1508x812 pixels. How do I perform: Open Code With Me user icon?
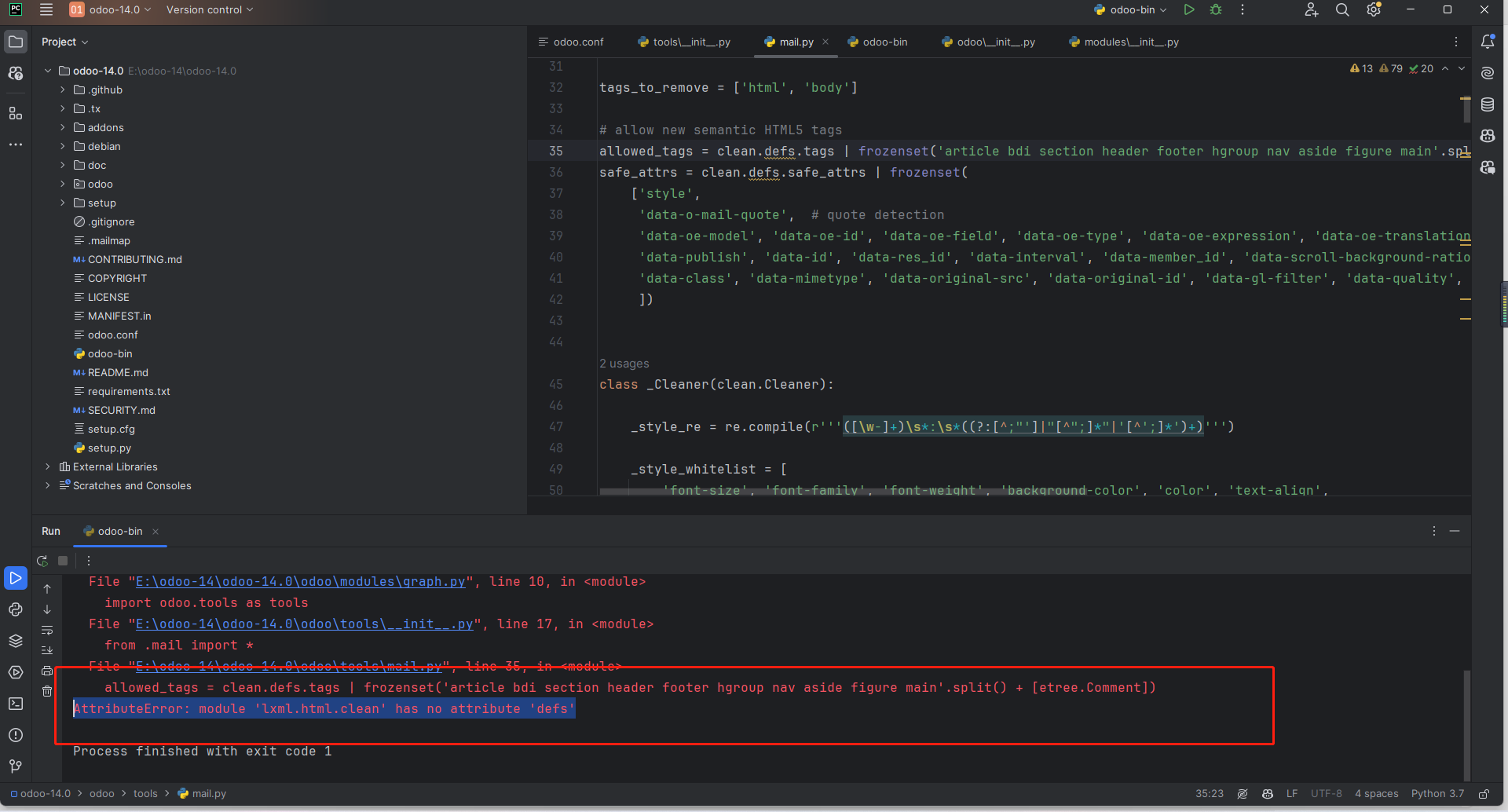pyautogui.click(x=1311, y=9)
